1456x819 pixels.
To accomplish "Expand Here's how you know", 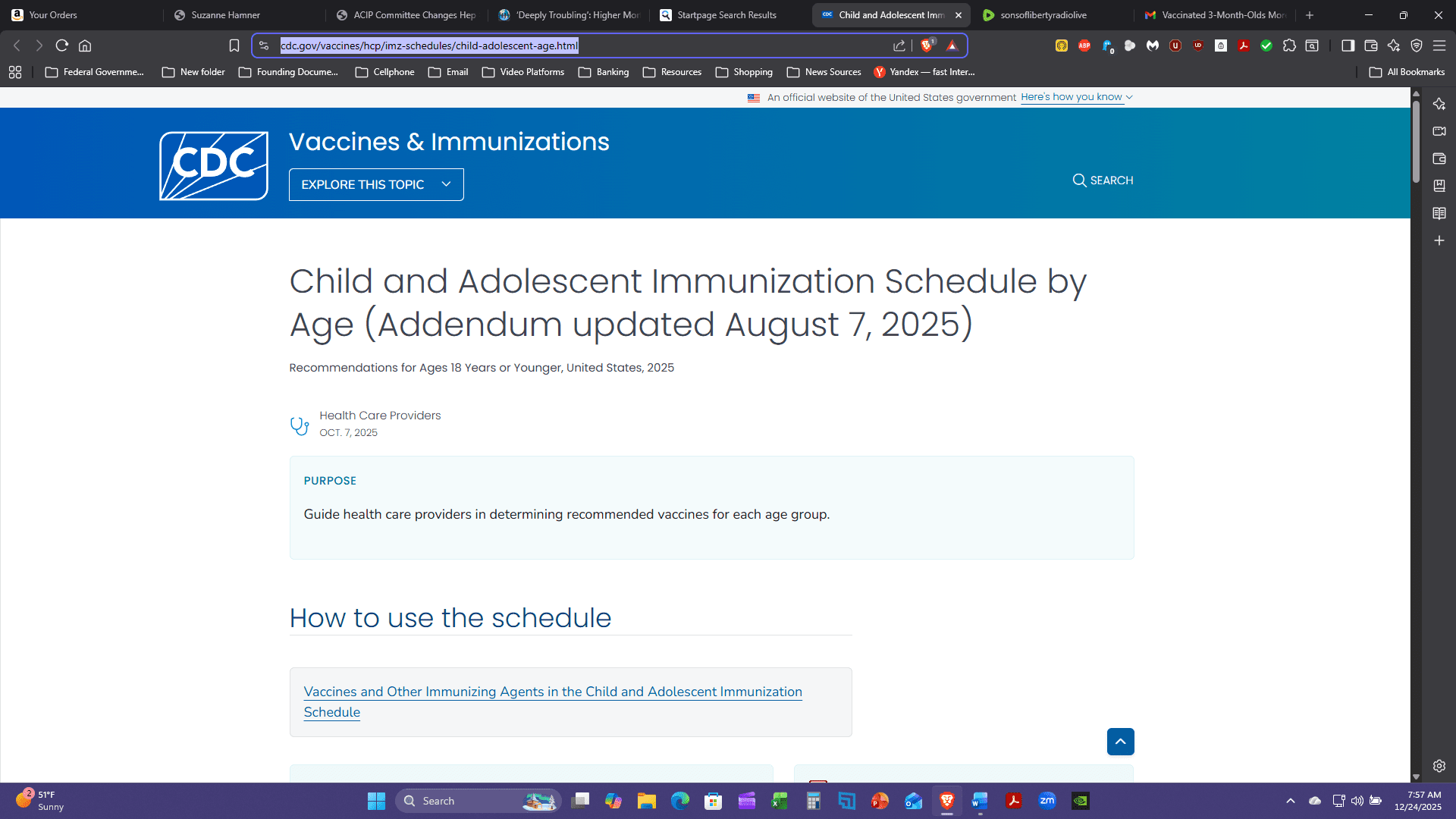I will [x=1076, y=97].
